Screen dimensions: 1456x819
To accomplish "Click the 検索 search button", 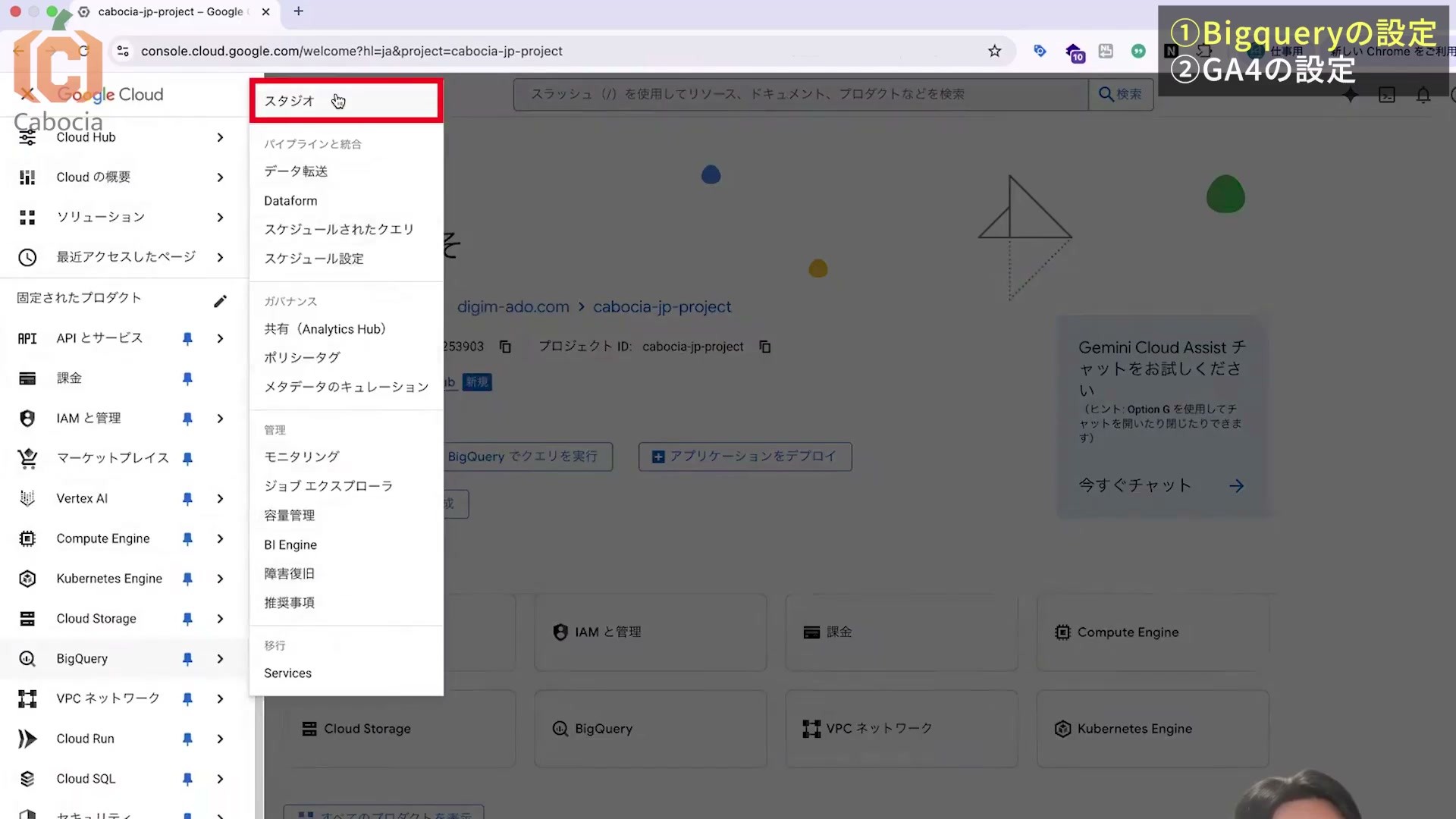I will pos(1121,94).
